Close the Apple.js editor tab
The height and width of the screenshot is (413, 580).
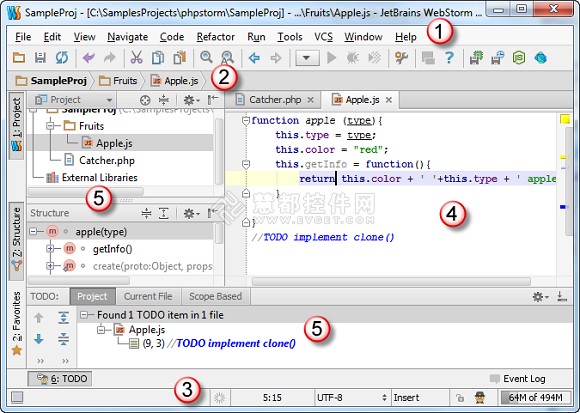tap(389, 100)
